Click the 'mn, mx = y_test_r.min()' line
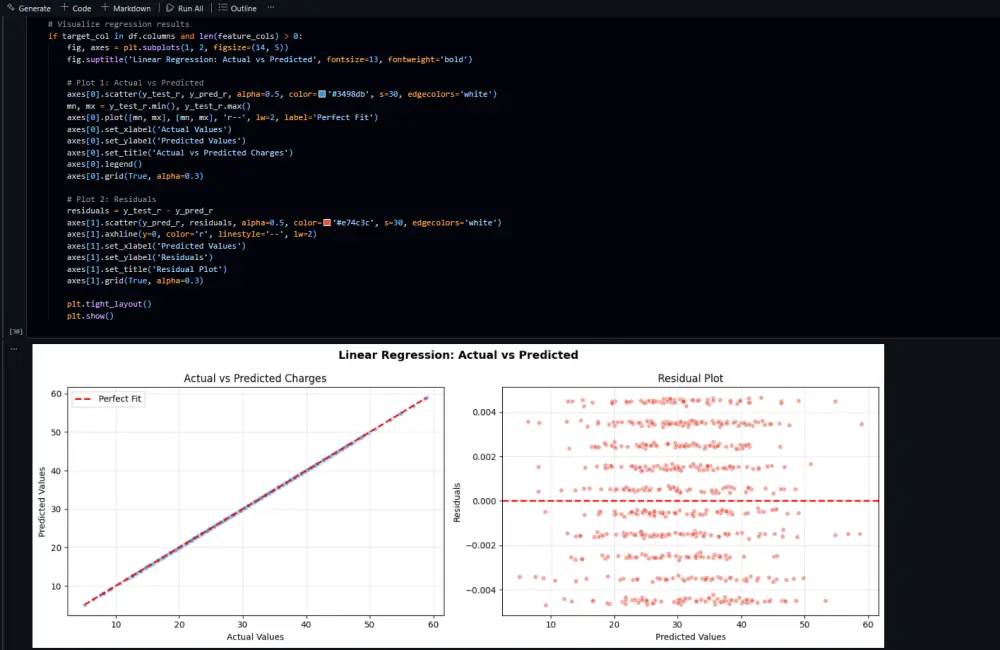 [159, 106]
